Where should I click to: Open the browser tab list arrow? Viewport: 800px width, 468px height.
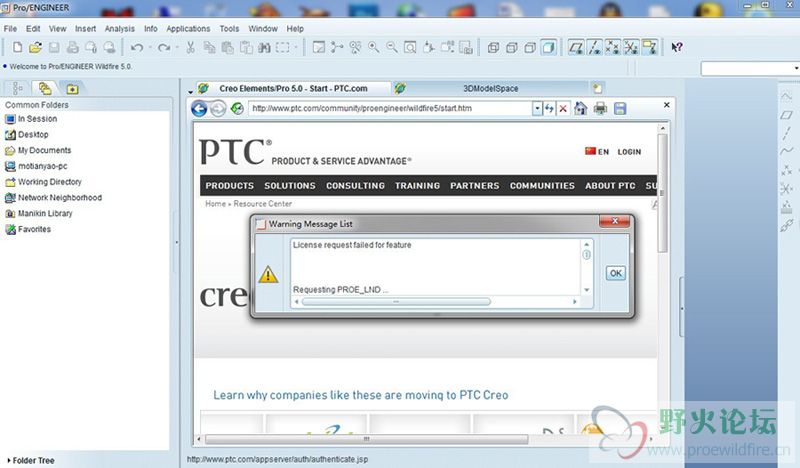click(x=190, y=92)
